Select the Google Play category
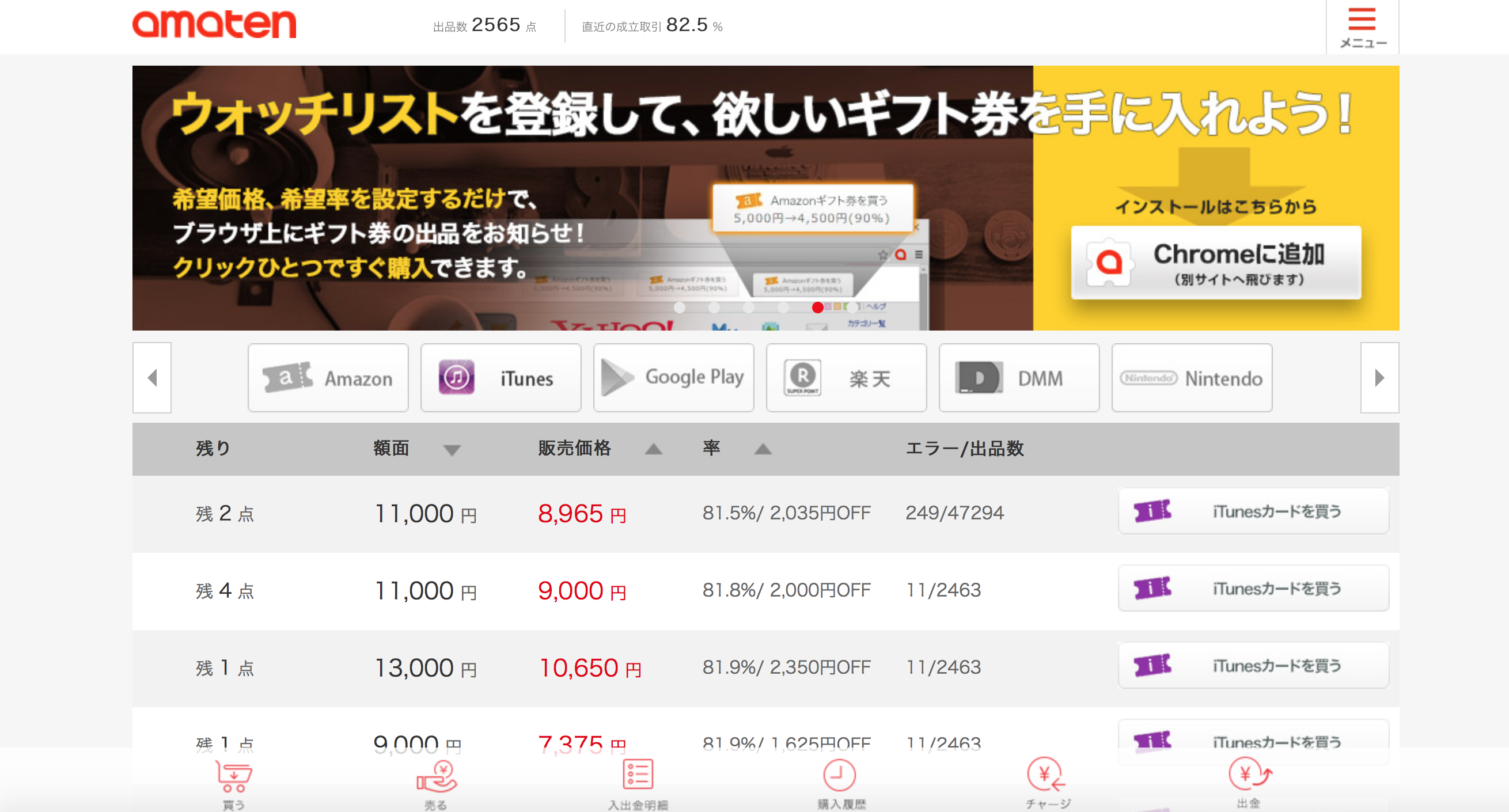This screenshot has height=812, width=1509. (674, 378)
